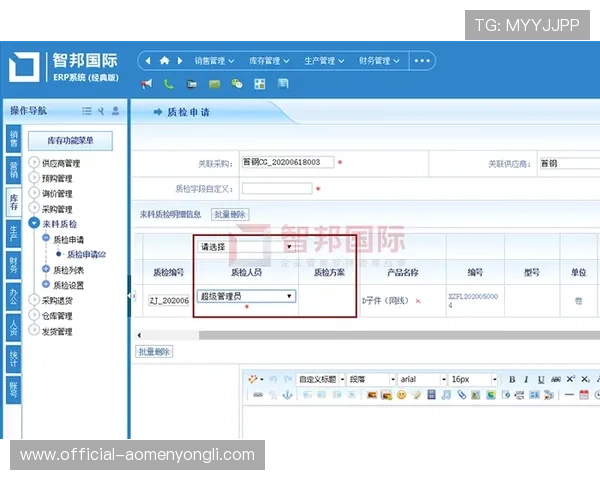Click the 关联采购 input field
The width and height of the screenshot is (600, 480).
click(x=288, y=162)
